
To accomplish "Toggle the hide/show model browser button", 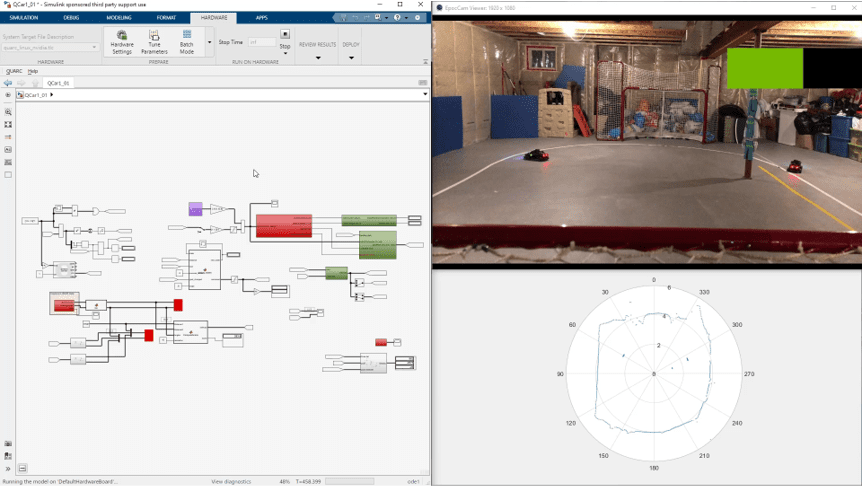I will point(8,468).
